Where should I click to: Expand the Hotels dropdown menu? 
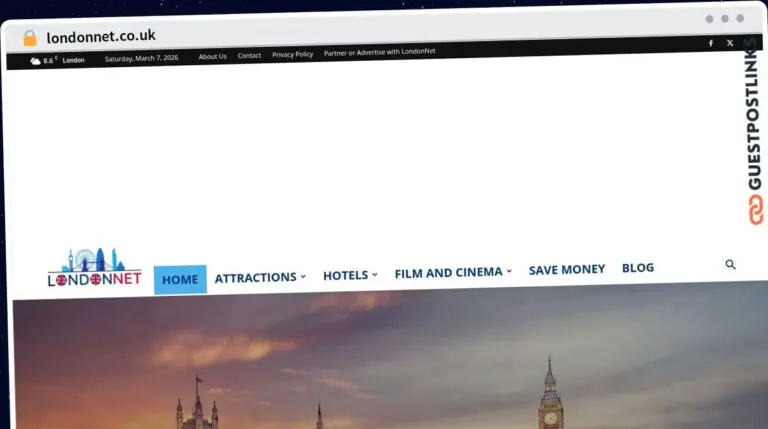pyautogui.click(x=350, y=275)
